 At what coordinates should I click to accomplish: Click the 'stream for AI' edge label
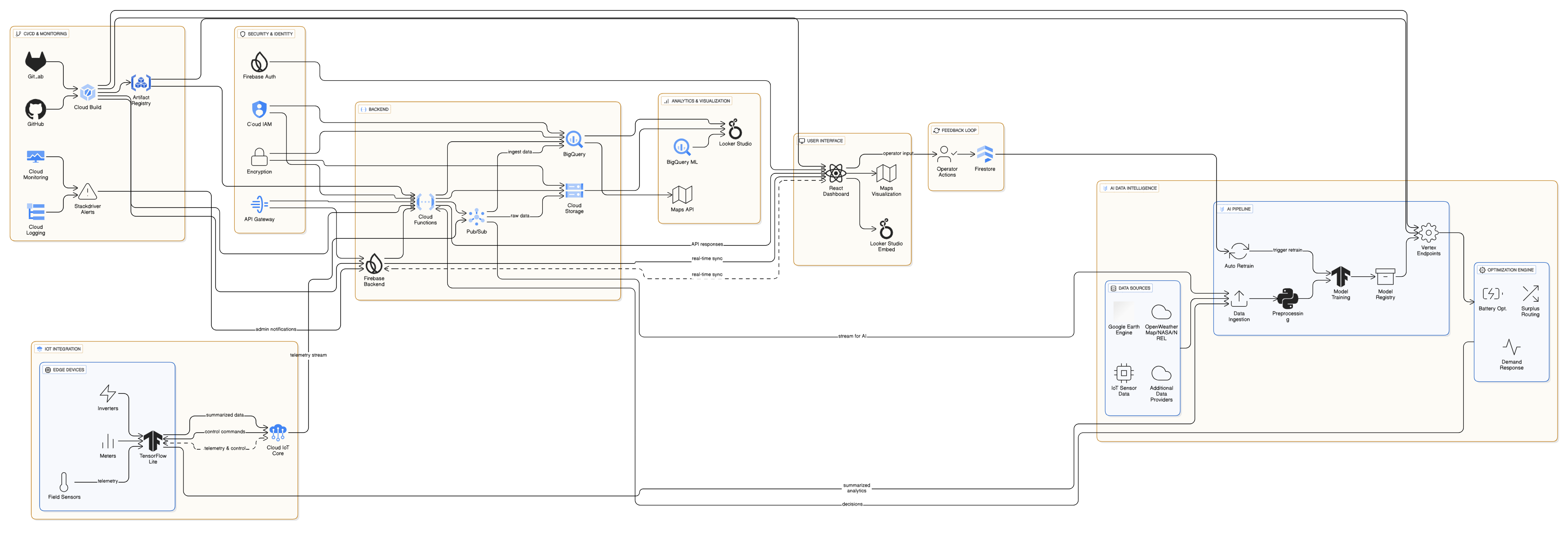[x=852, y=336]
